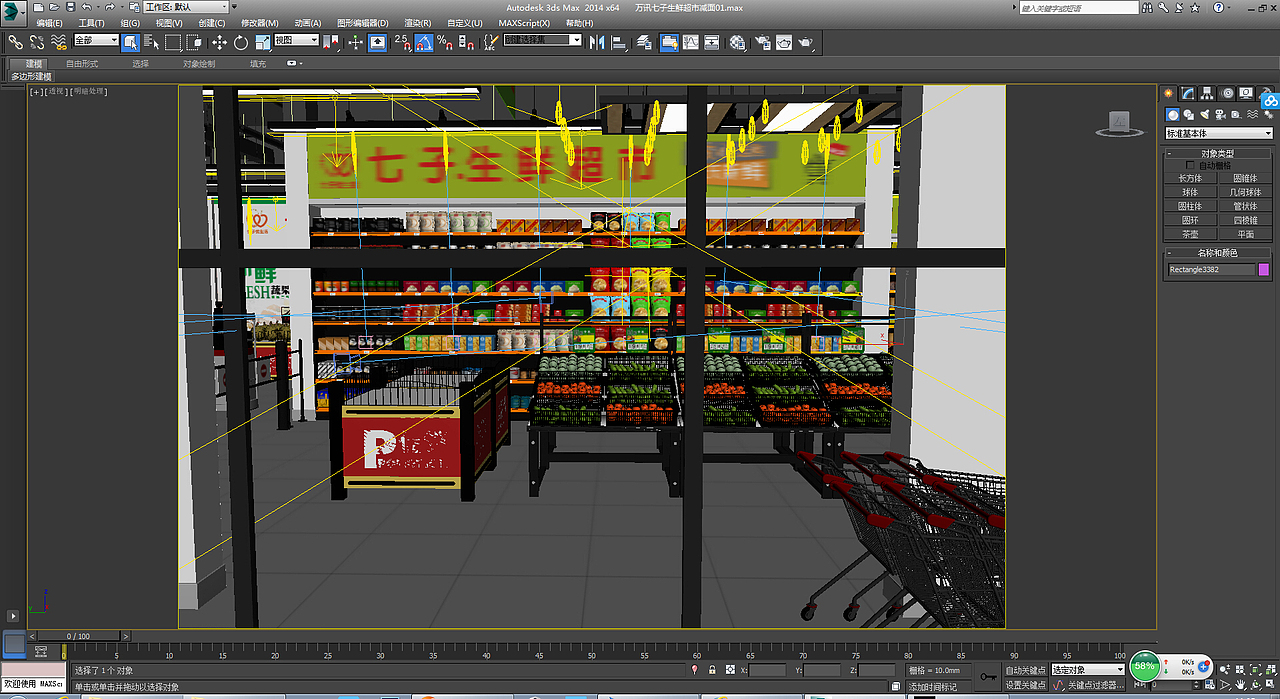Open the Display panel tab
The width and height of the screenshot is (1280, 699).
pos(1246,93)
